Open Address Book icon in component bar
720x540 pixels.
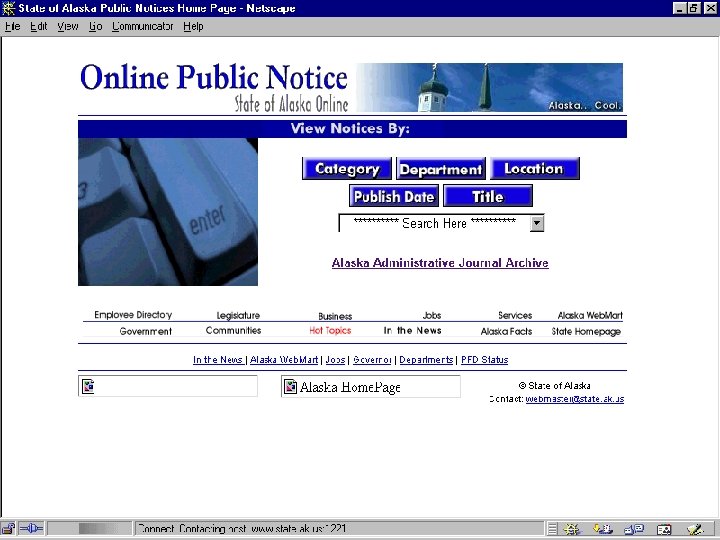point(664,529)
